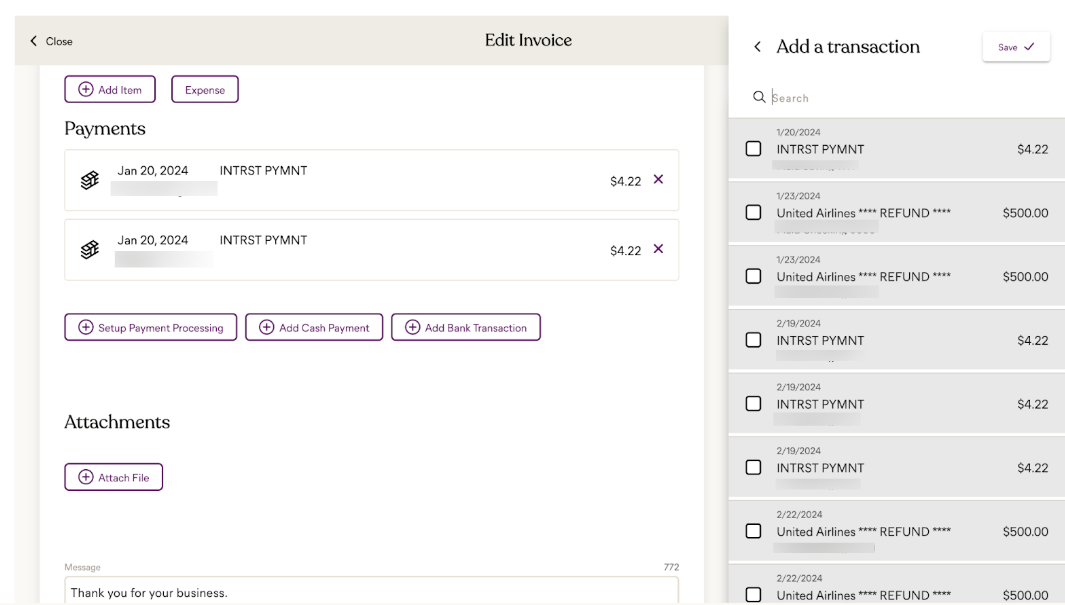1065x605 pixels.
Task: Remove the second INTRST PYMNT payment
Action: tap(658, 249)
